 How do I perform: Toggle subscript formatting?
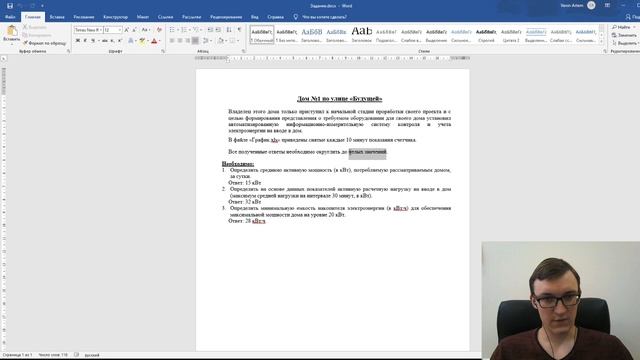pyautogui.click(x=112, y=40)
